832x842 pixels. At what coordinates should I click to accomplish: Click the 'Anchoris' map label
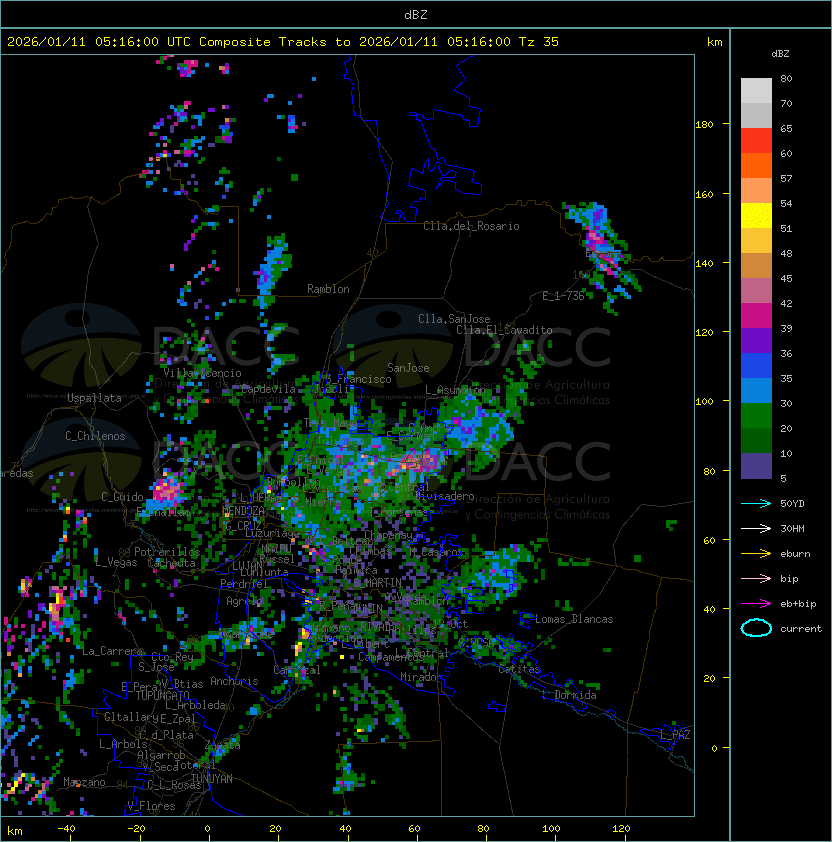pyautogui.click(x=234, y=681)
